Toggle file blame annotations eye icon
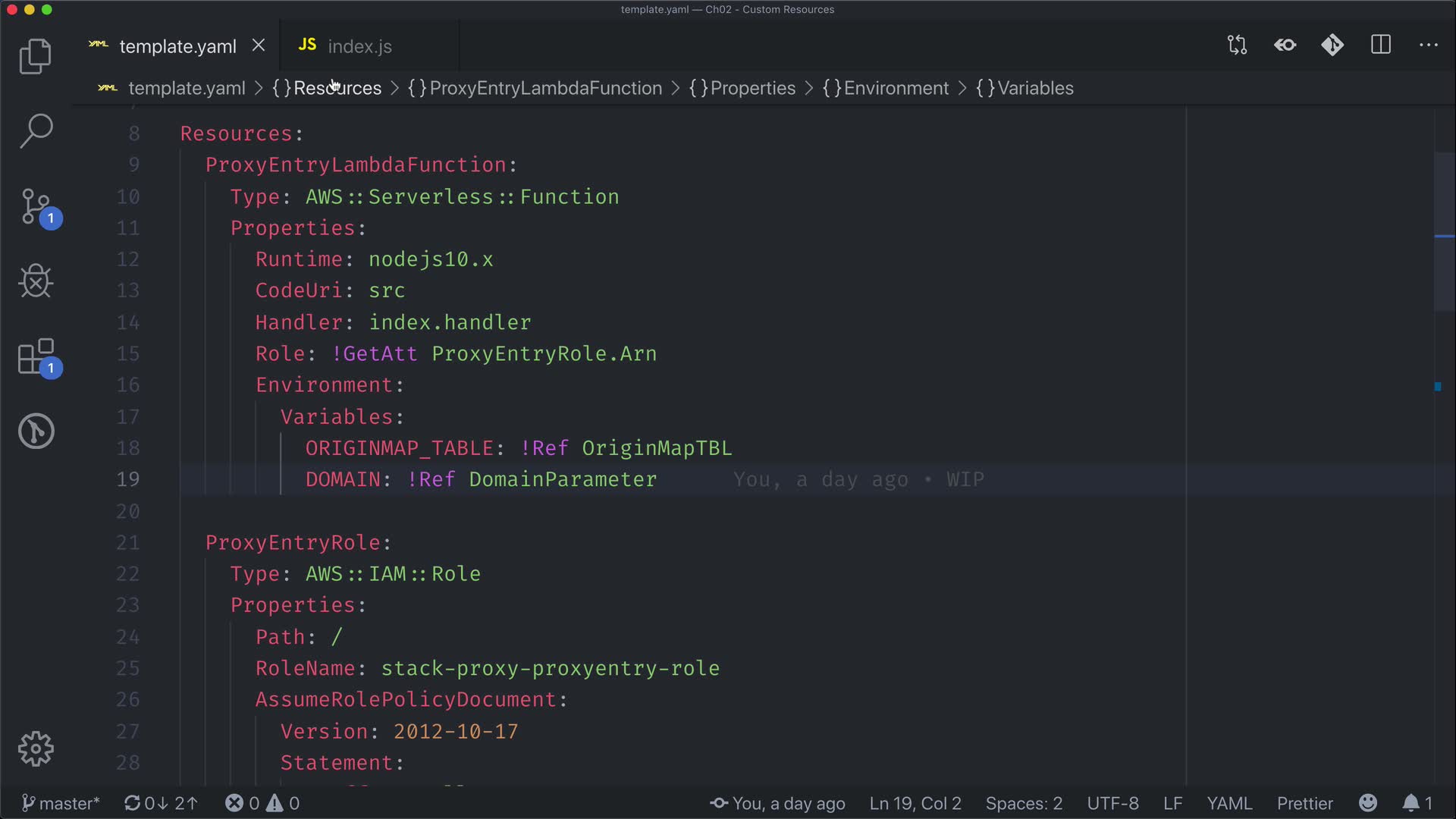Viewport: 1456px width, 819px height. pos(1285,45)
